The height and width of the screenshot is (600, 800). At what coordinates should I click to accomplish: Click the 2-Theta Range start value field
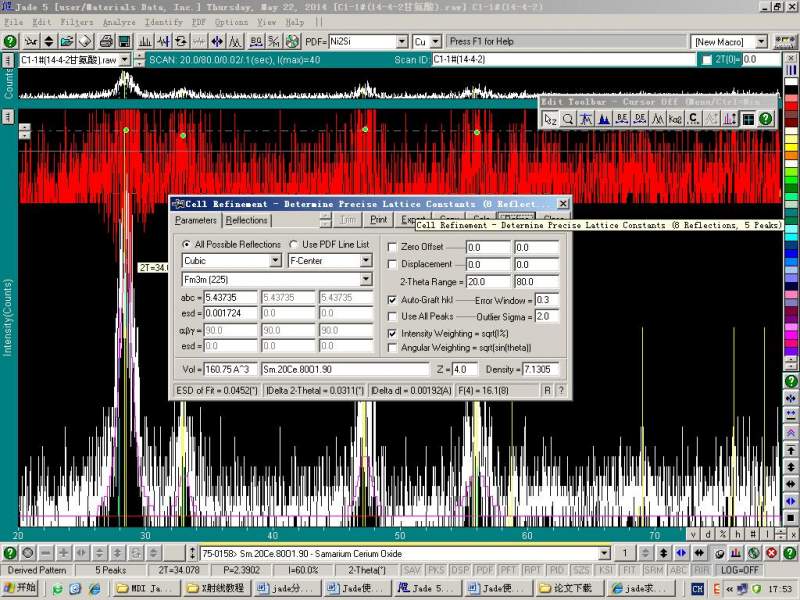click(487, 282)
